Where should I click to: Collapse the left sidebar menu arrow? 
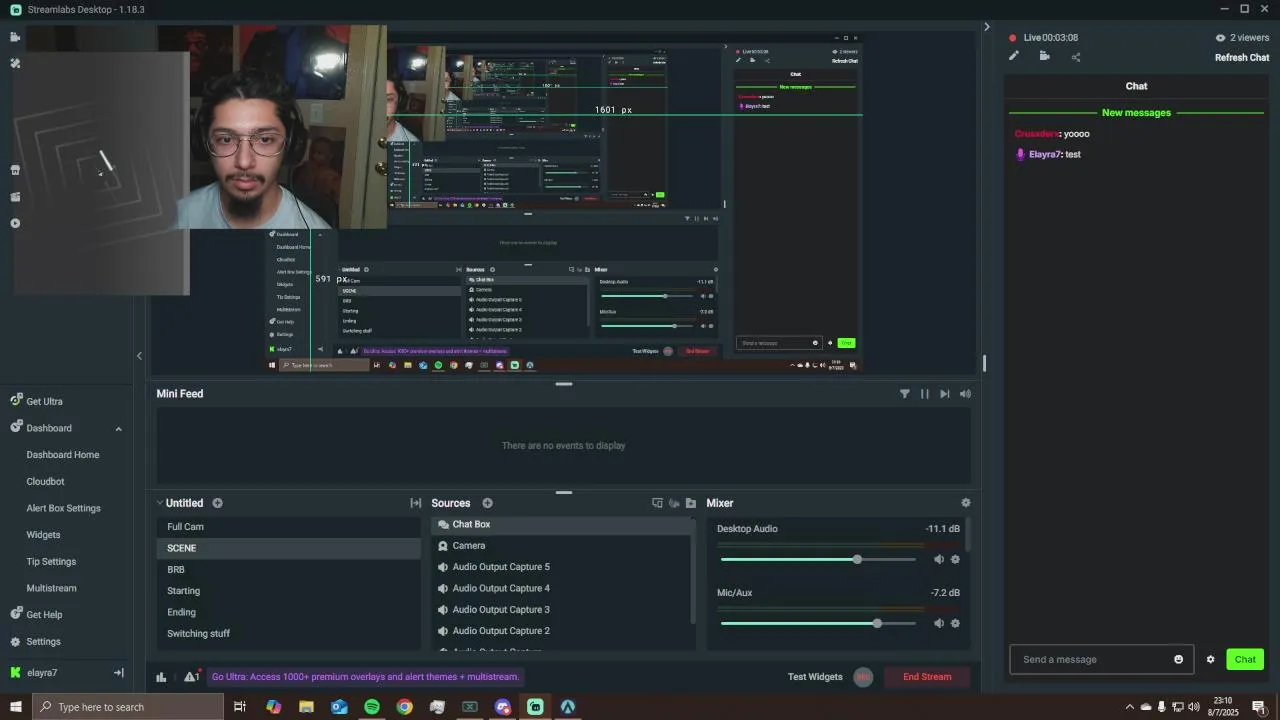pos(139,356)
